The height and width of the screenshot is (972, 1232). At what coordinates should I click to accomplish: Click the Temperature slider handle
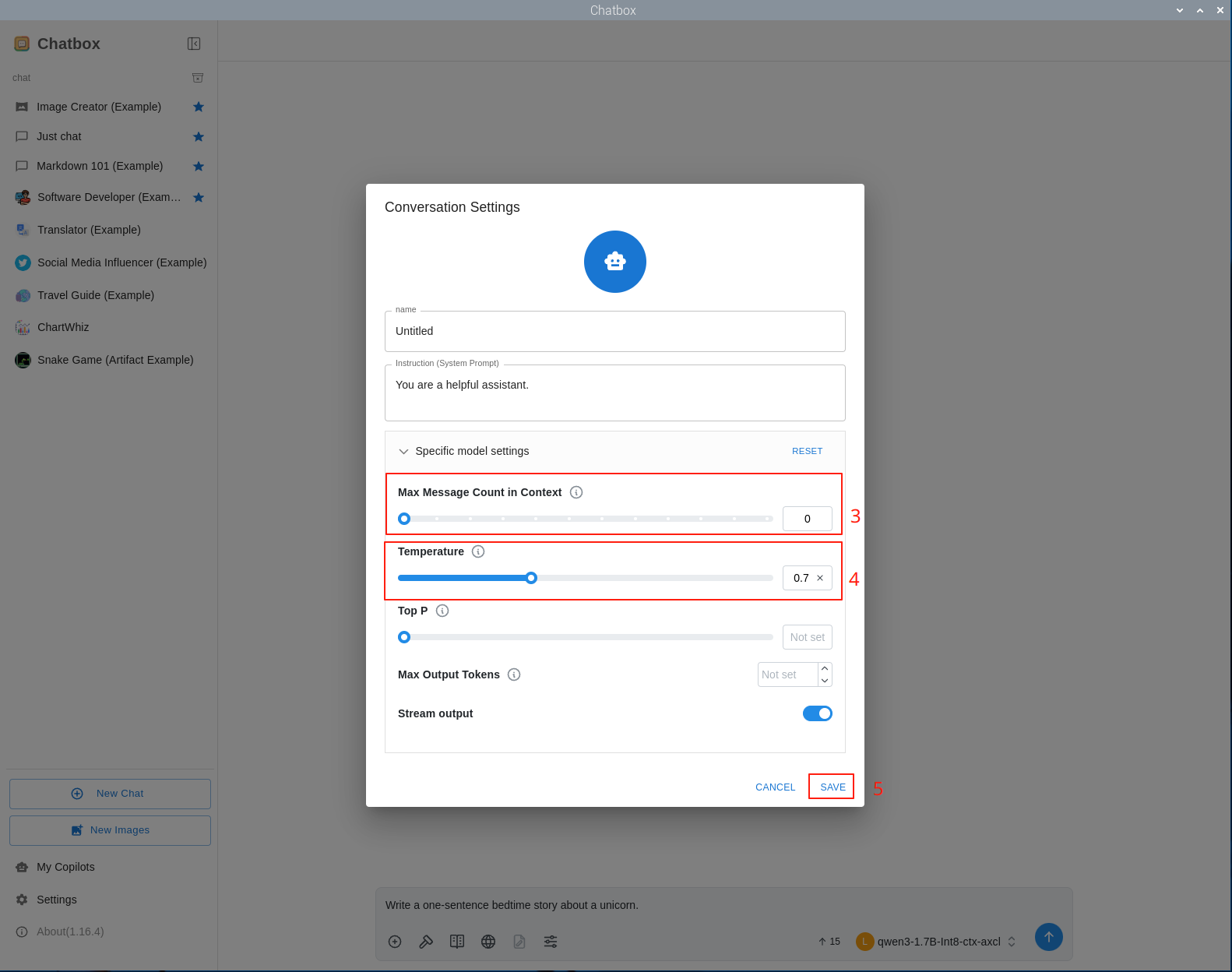(x=531, y=578)
